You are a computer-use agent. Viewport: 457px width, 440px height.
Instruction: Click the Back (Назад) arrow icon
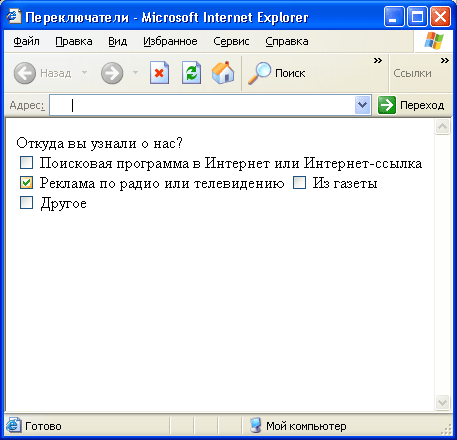click(x=25, y=73)
